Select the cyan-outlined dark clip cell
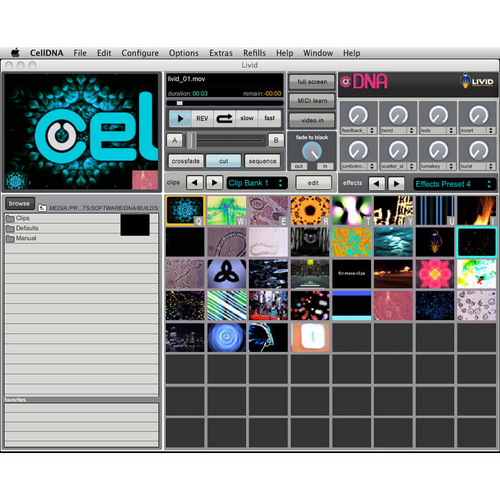 click(477, 242)
